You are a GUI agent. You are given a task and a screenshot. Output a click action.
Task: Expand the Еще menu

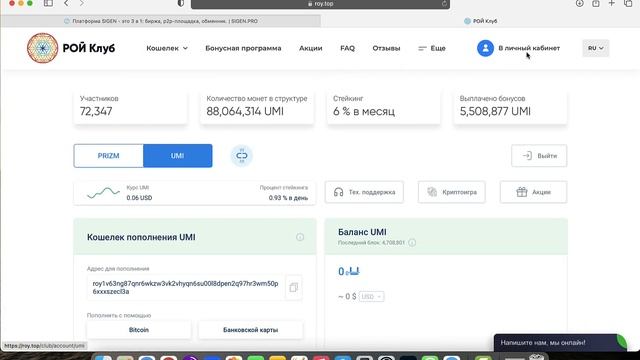[x=432, y=48]
